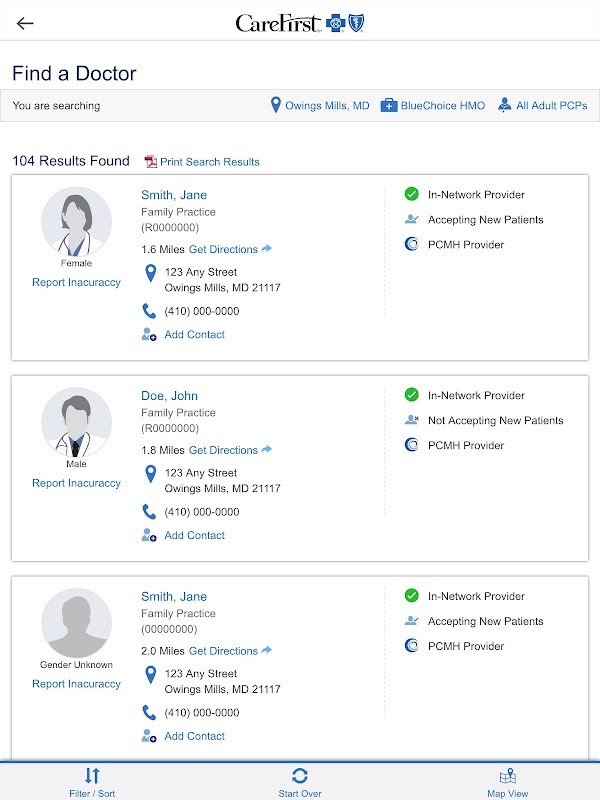600x800 pixels.
Task: Change the All Adult PCPs filter text
Action: pyautogui.click(x=552, y=106)
